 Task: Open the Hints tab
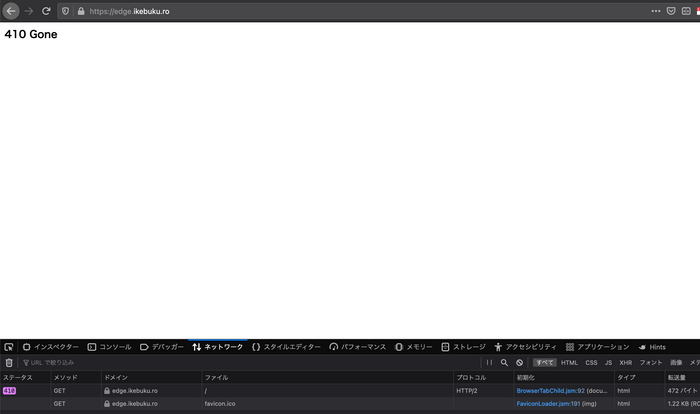click(x=652, y=347)
